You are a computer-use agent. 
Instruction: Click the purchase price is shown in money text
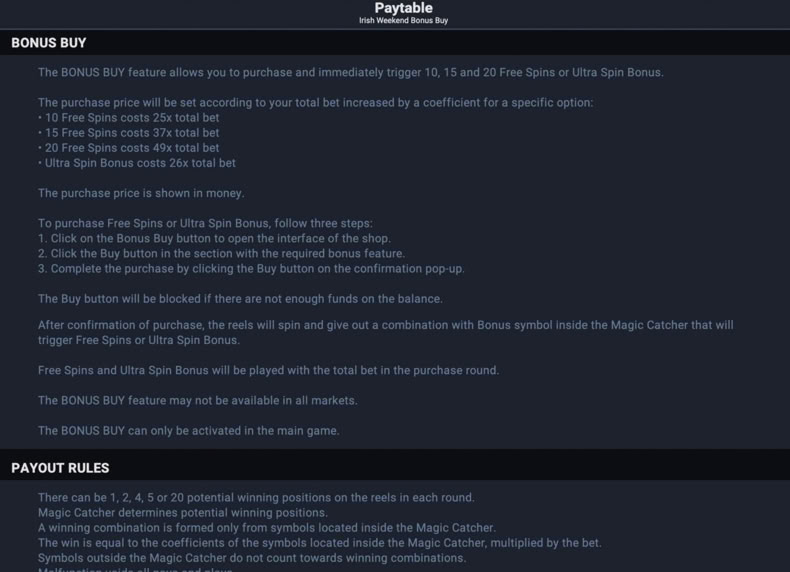coord(141,193)
